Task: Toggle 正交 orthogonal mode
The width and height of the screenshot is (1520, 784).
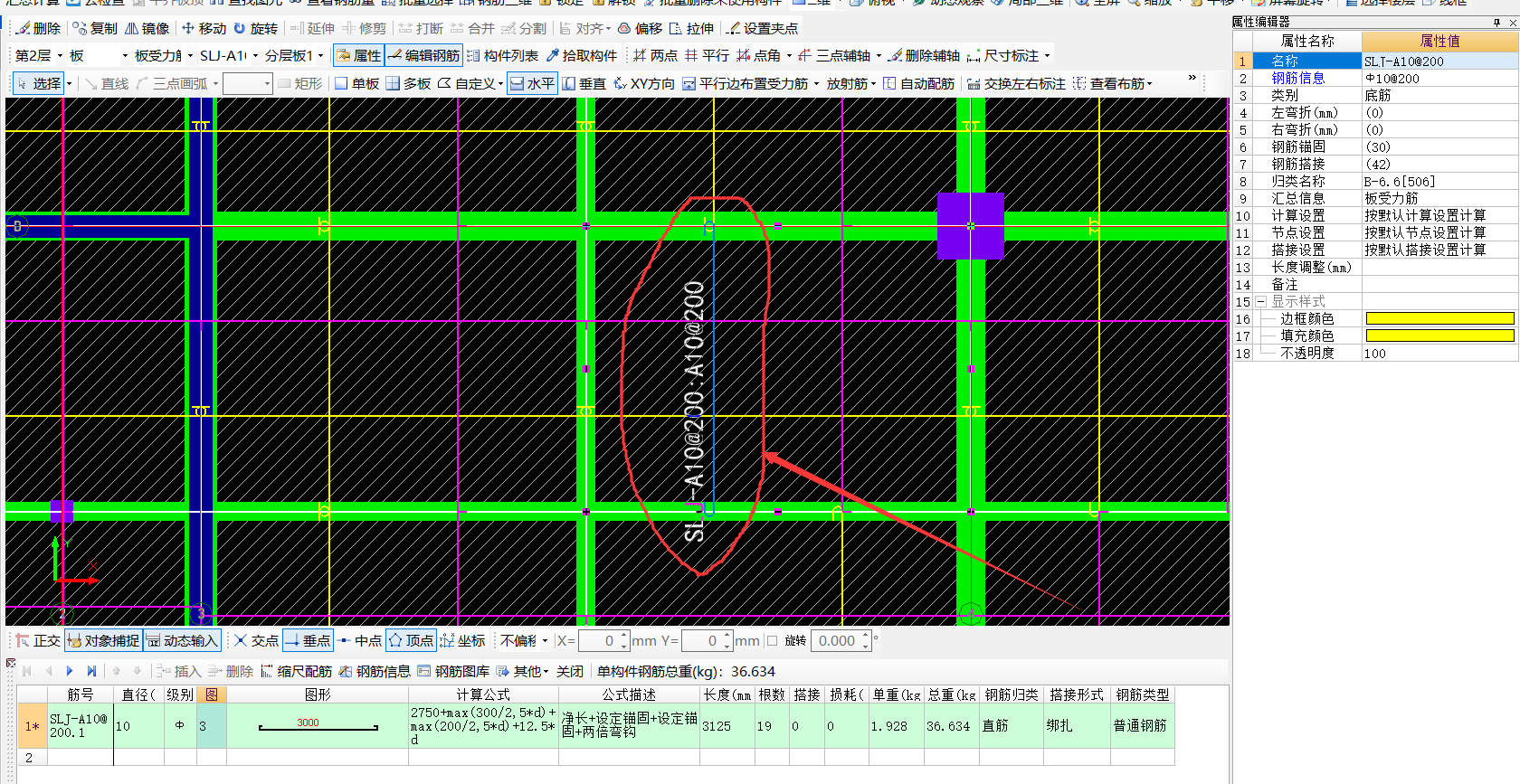Action: click(x=38, y=640)
